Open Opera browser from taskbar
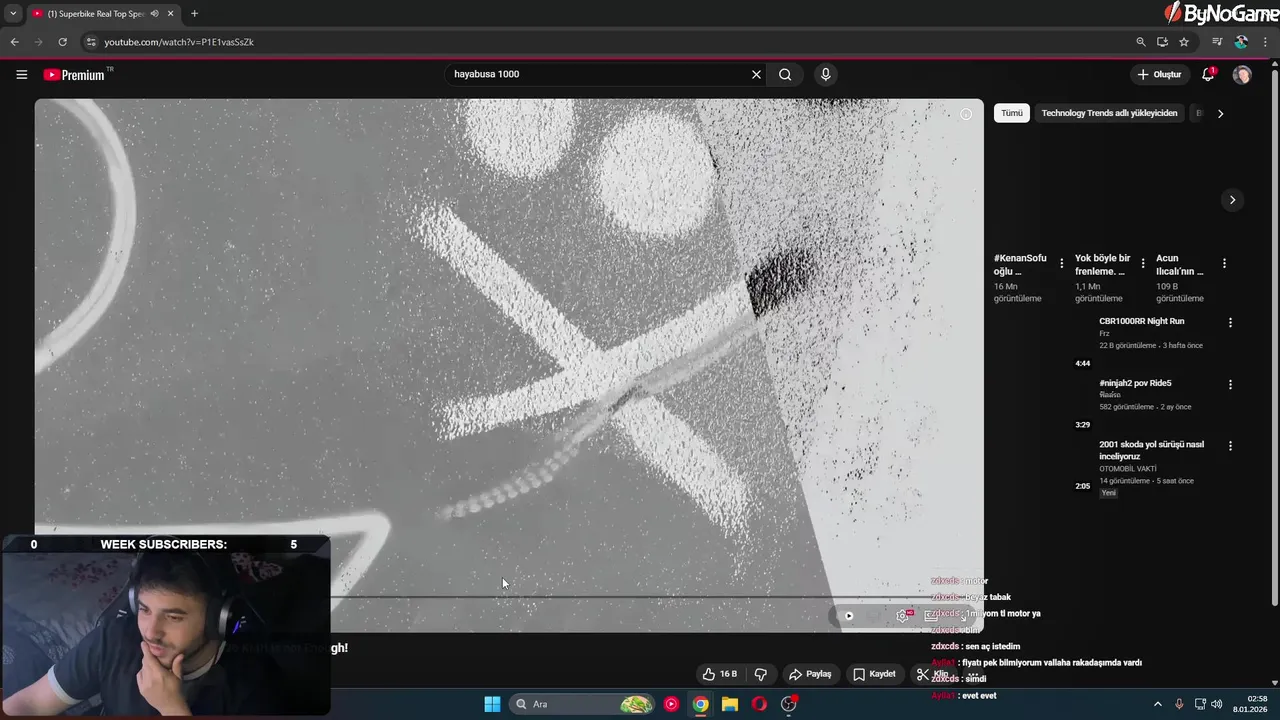The image size is (1280, 720). pos(759,704)
